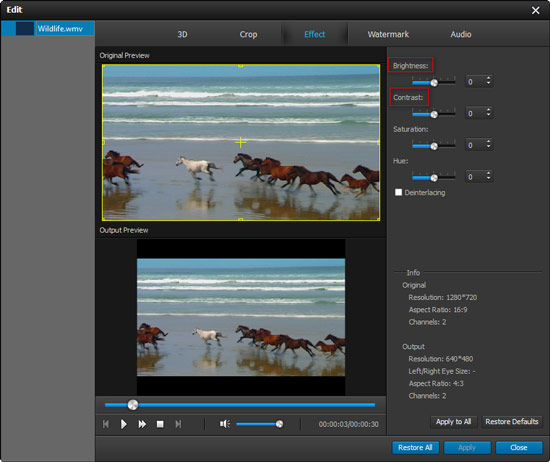Enable the Deinterlacing checkbox

coord(398,192)
